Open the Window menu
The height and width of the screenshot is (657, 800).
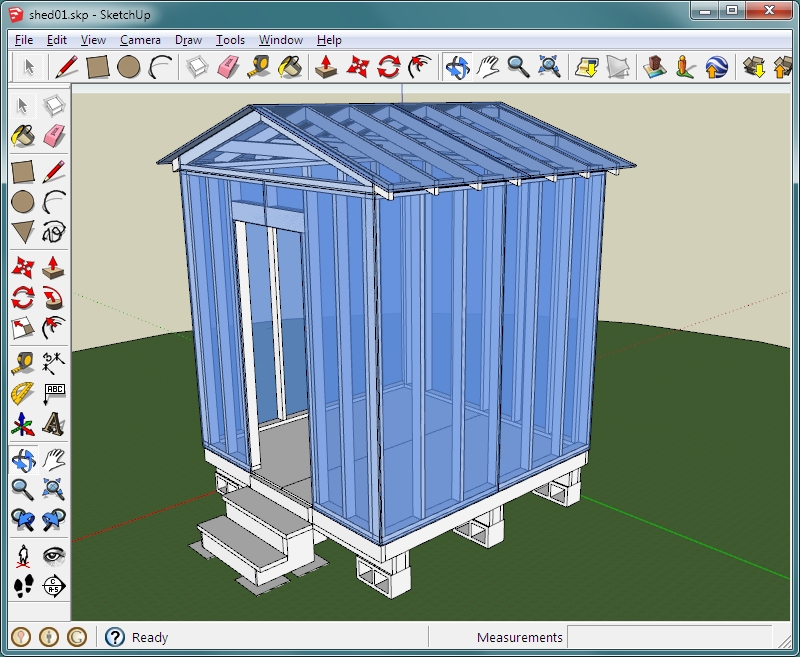(281, 40)
